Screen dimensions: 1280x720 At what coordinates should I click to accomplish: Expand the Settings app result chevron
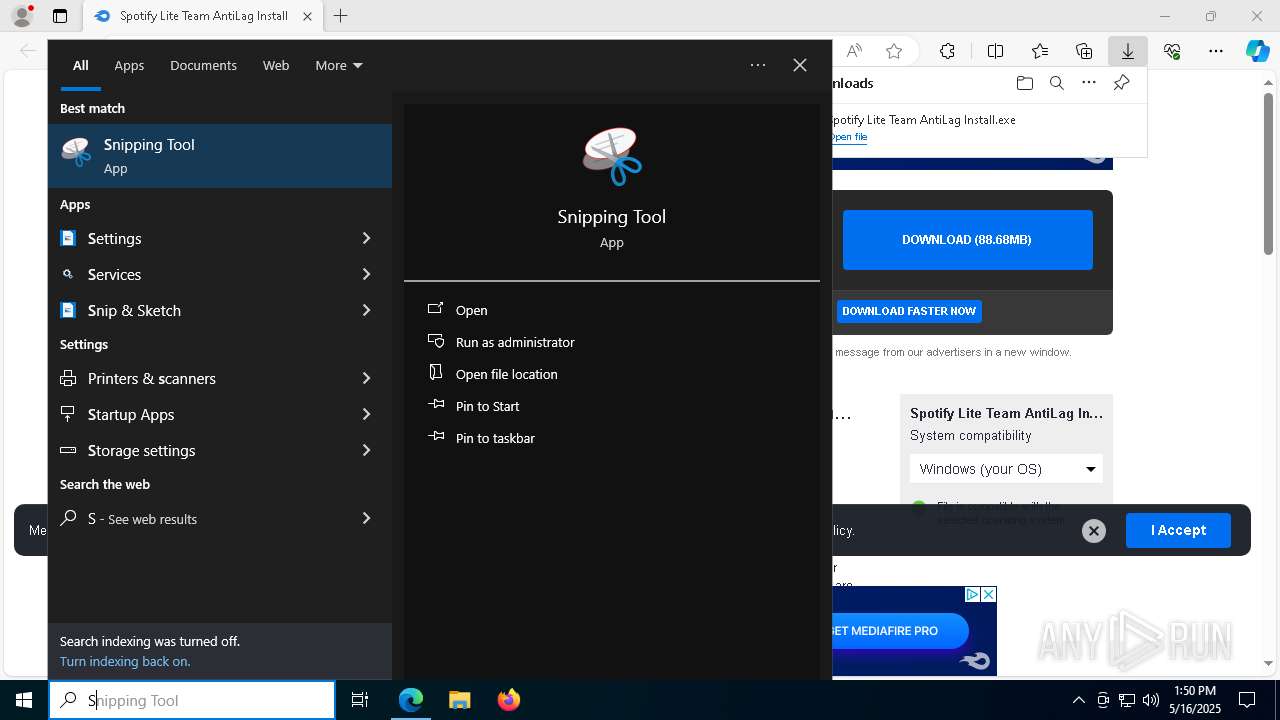pyautogui.click(x=366, y=238)
